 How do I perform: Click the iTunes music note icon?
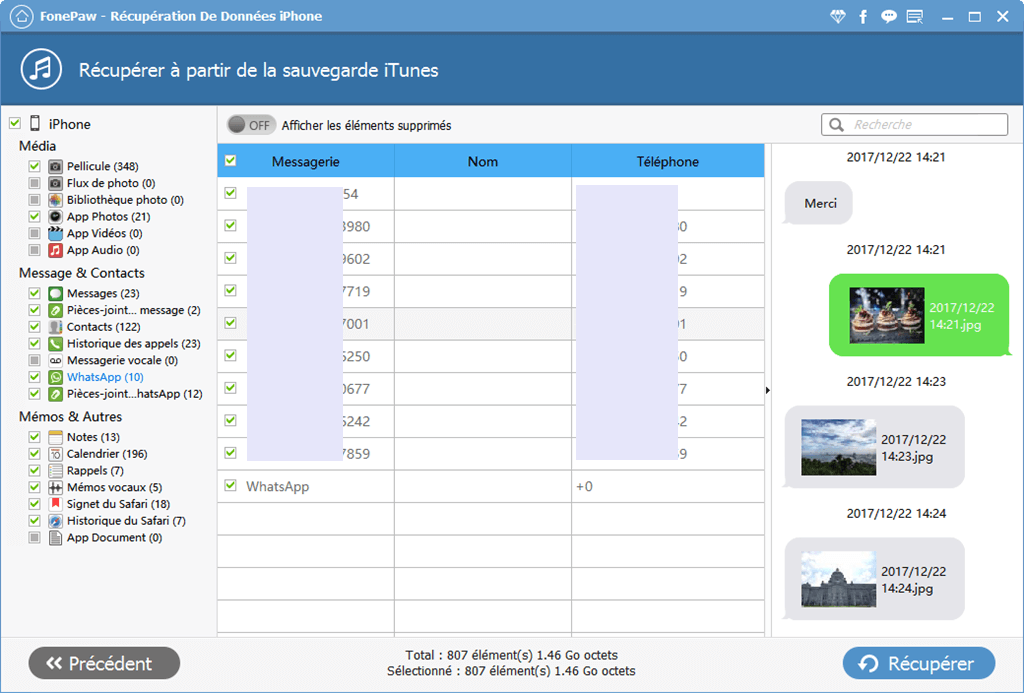point(41,69)
